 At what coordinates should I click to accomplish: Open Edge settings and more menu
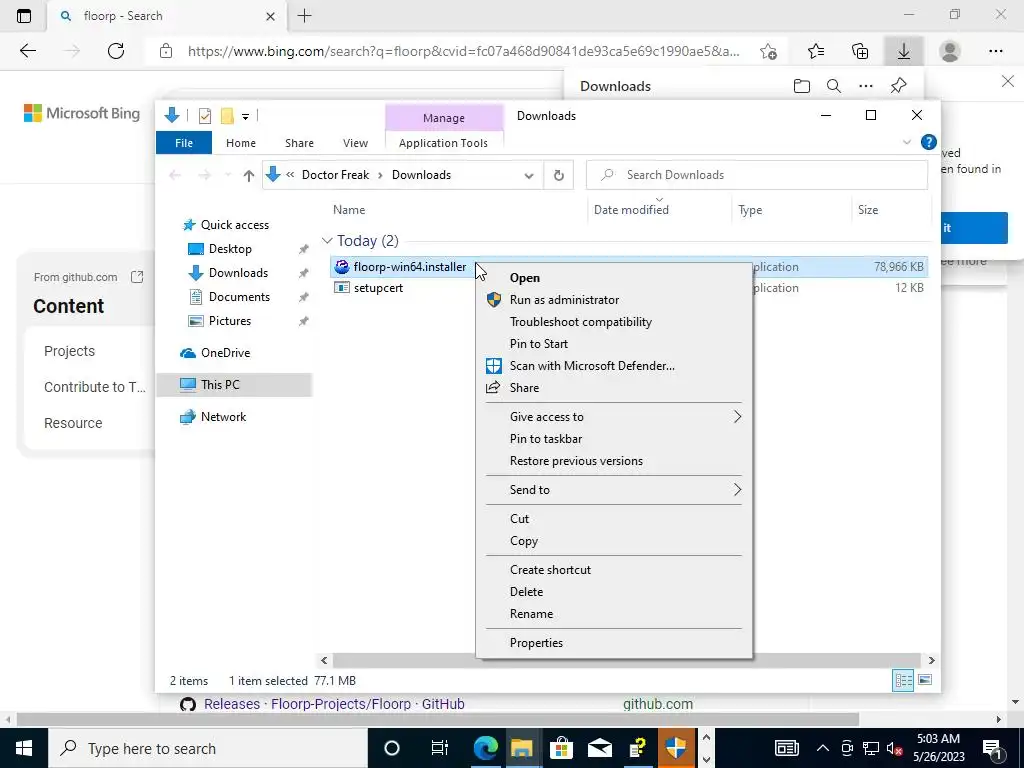click(995, 51)
